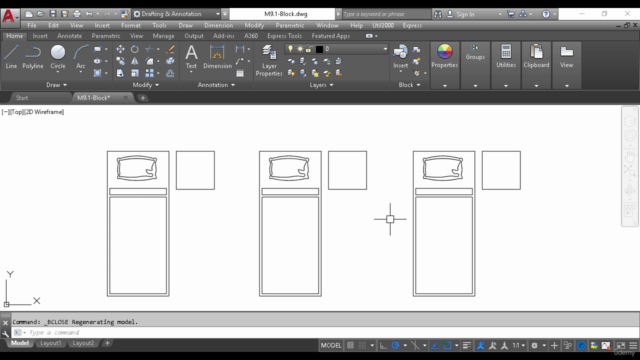Open the Clipboard panel

tap(536, 56)
